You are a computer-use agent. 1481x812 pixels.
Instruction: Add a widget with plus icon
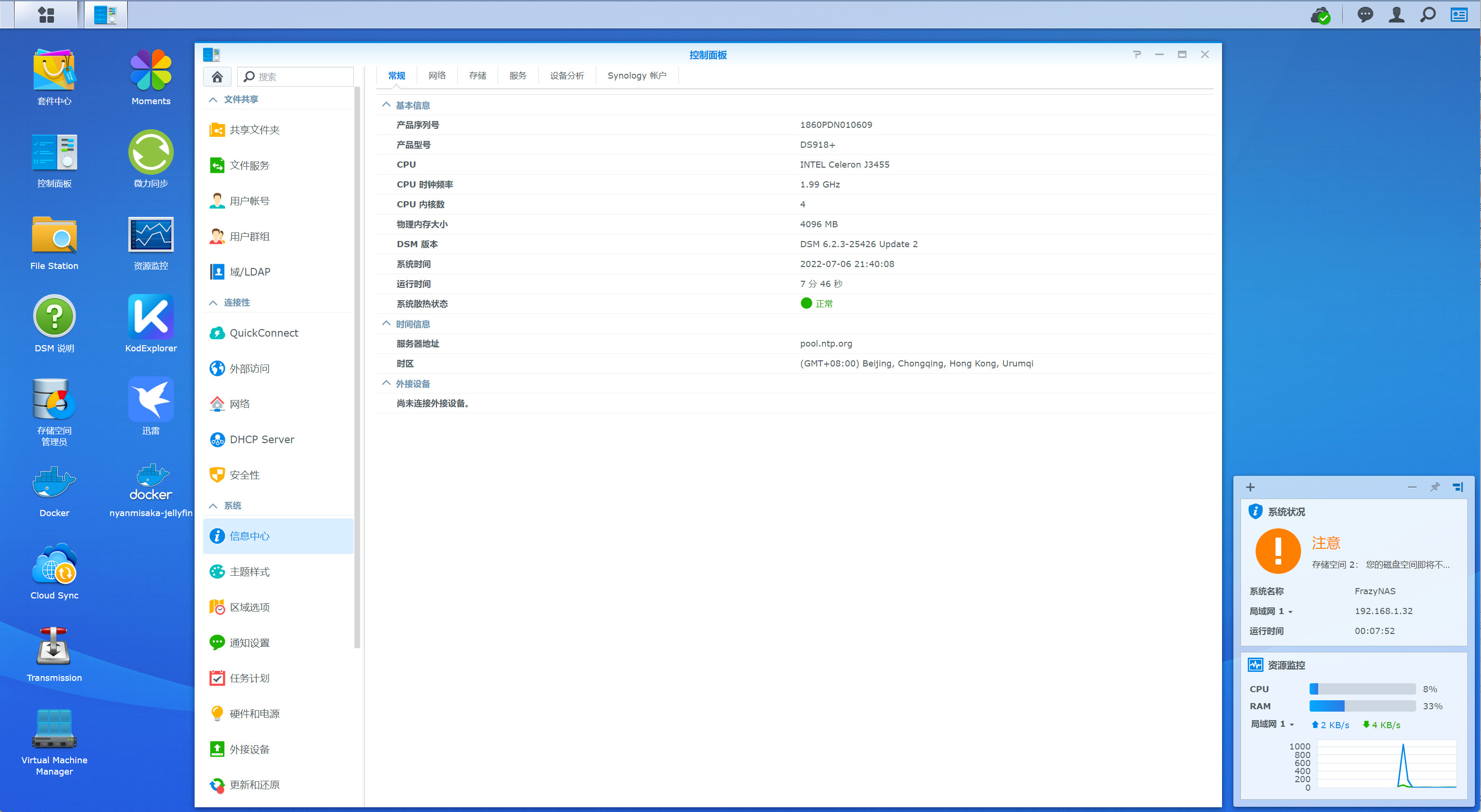[1250, 487]
